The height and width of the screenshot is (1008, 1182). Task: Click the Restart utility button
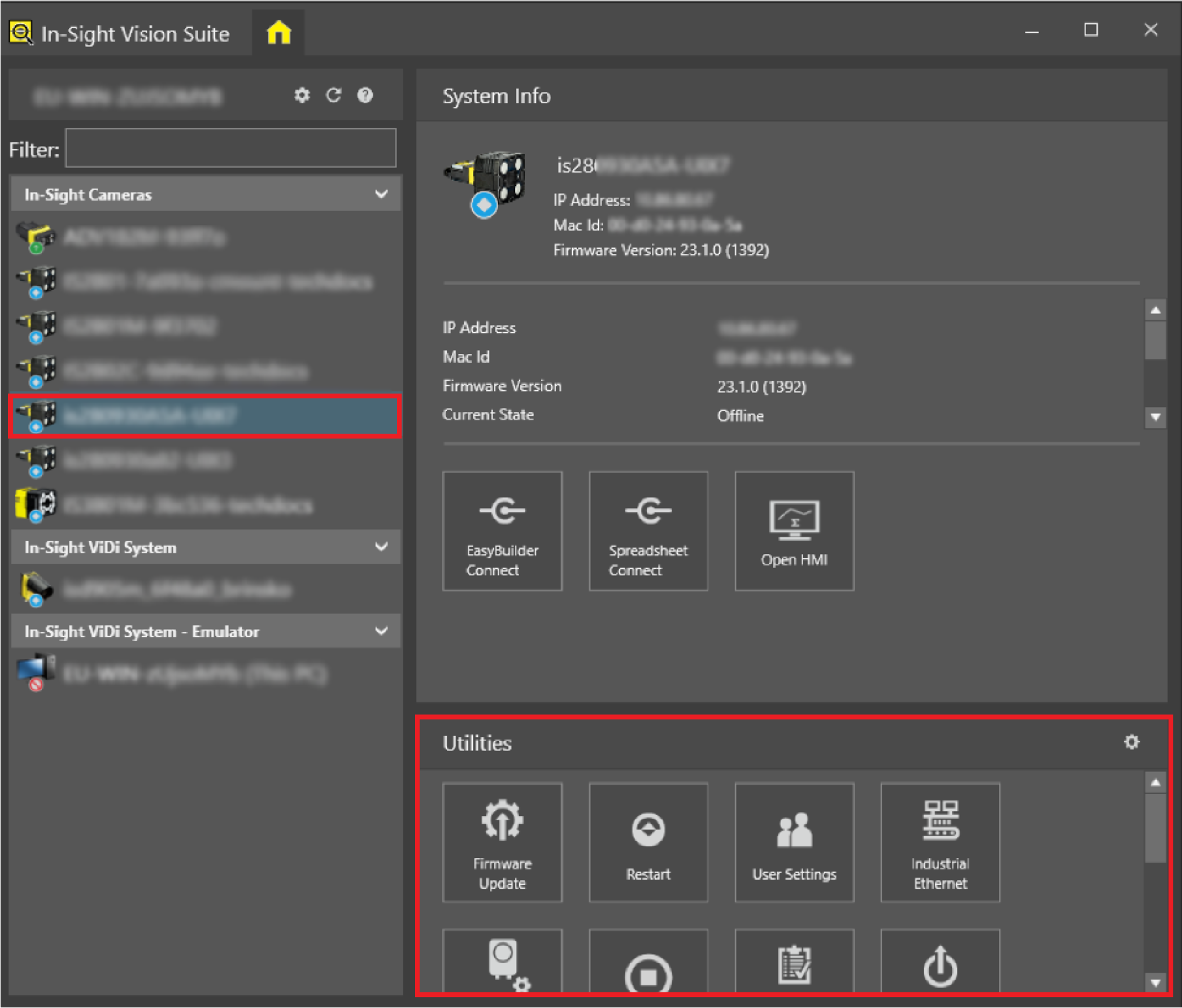click(648, 843)
